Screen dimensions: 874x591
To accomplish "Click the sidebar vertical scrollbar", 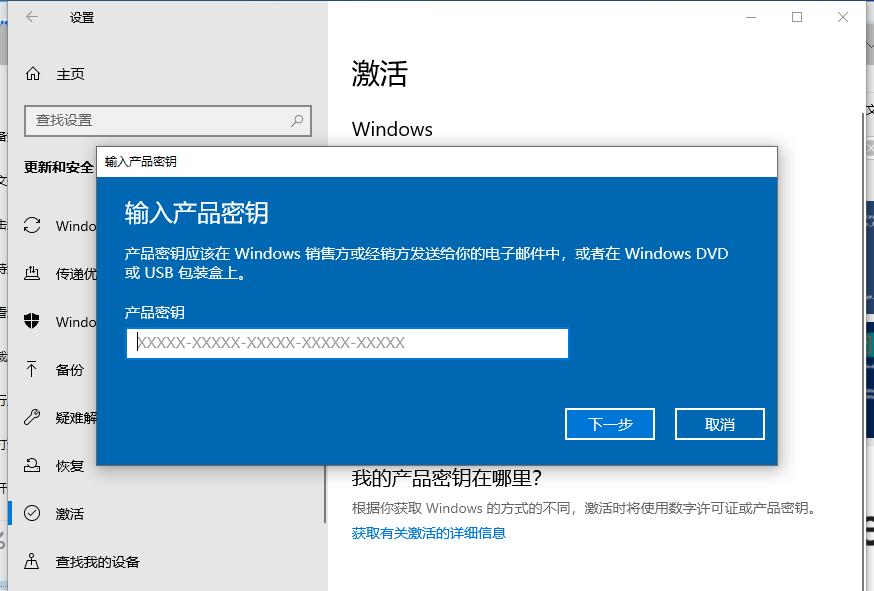I will tap(325, 494).
